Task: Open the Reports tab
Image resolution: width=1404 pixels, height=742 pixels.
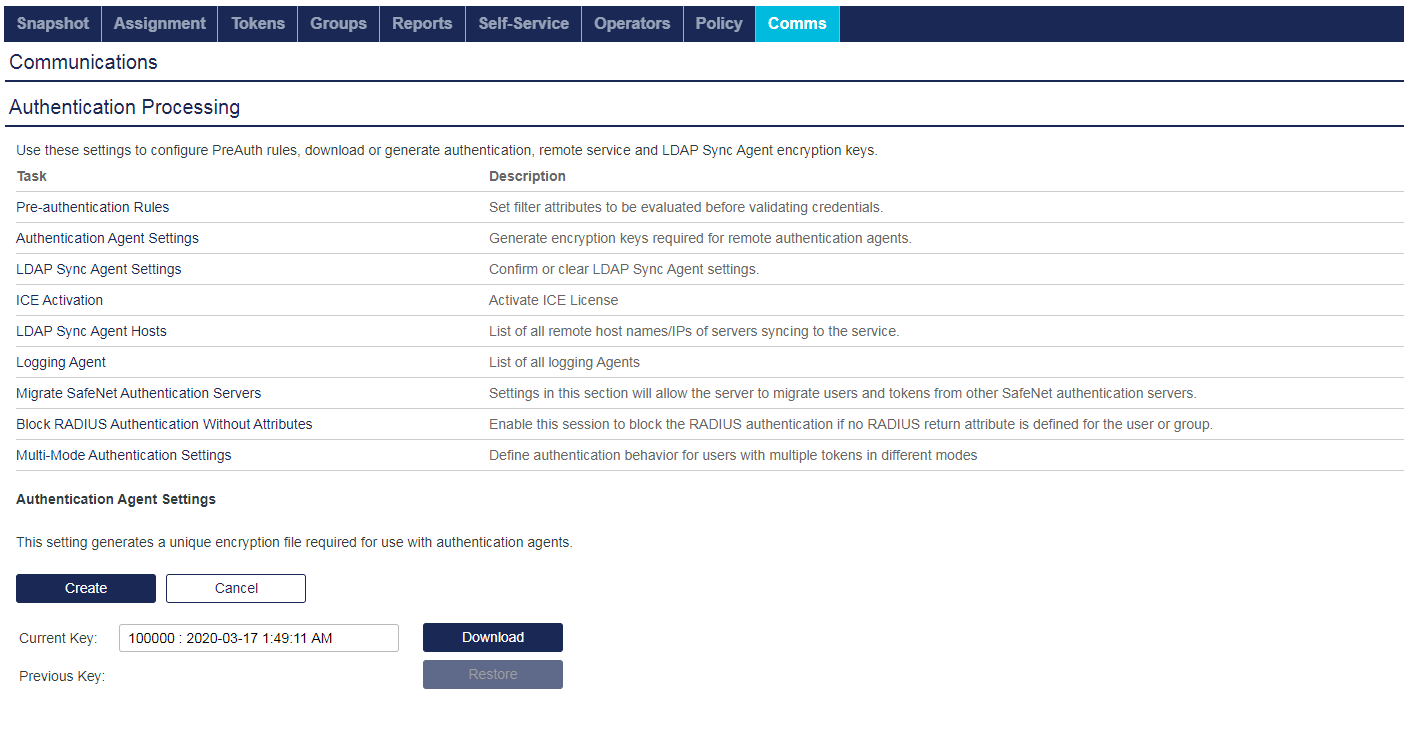Action: click(x=422, y=23)
